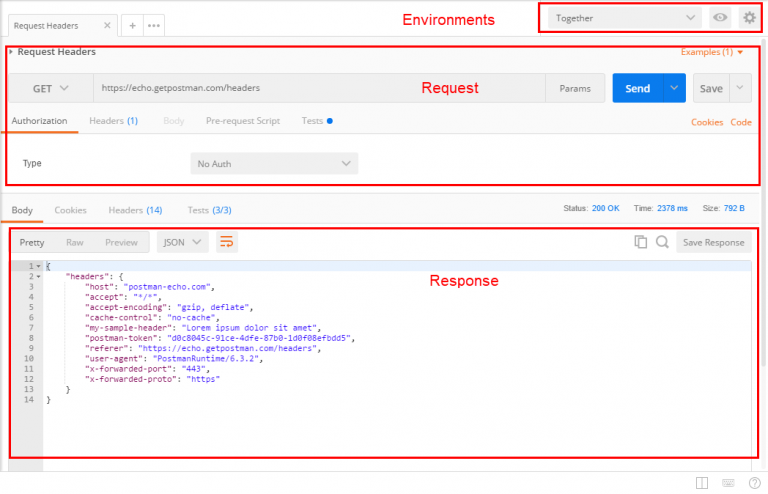Search the response body magnifier icon
This screenshot has width=768, height=494.
click(662, 242)
